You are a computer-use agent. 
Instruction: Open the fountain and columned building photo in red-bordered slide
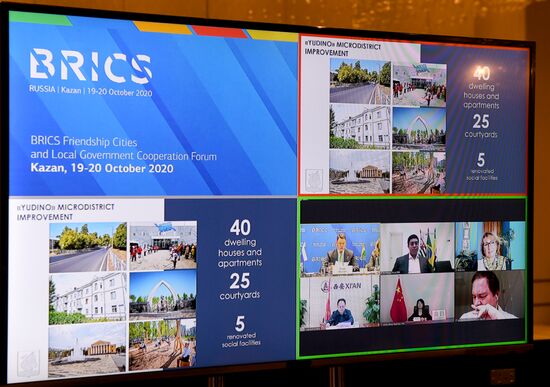(360, 172)
